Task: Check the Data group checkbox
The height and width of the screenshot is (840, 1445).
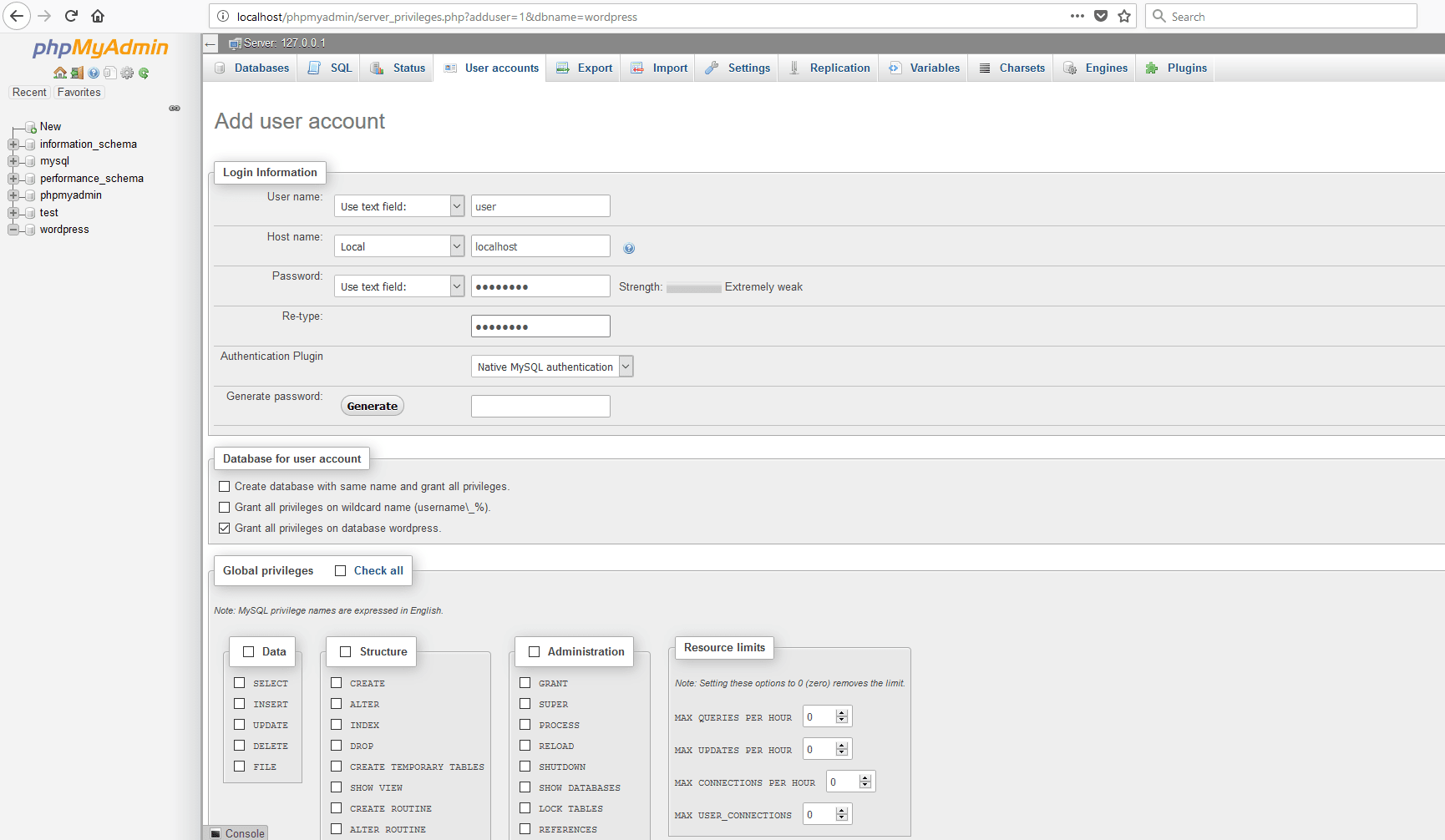Action: pyautogui.click(x=248, y=652)
